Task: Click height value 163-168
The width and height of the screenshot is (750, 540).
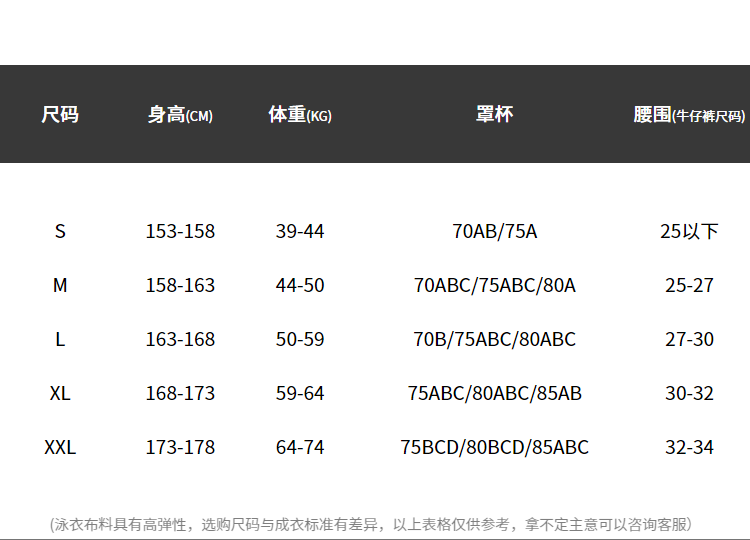Action: 180,340
